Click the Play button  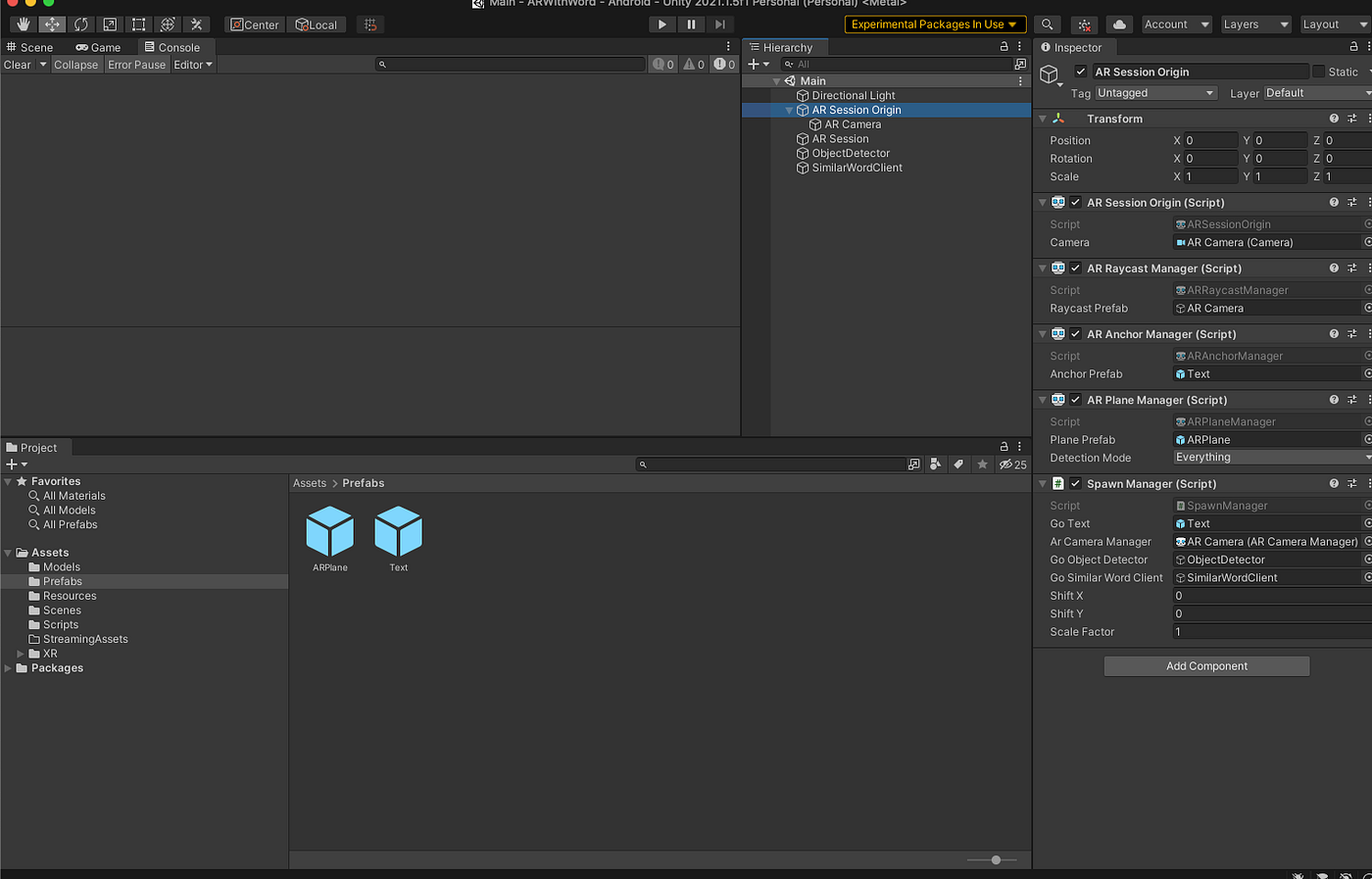[x=662, y=24]
